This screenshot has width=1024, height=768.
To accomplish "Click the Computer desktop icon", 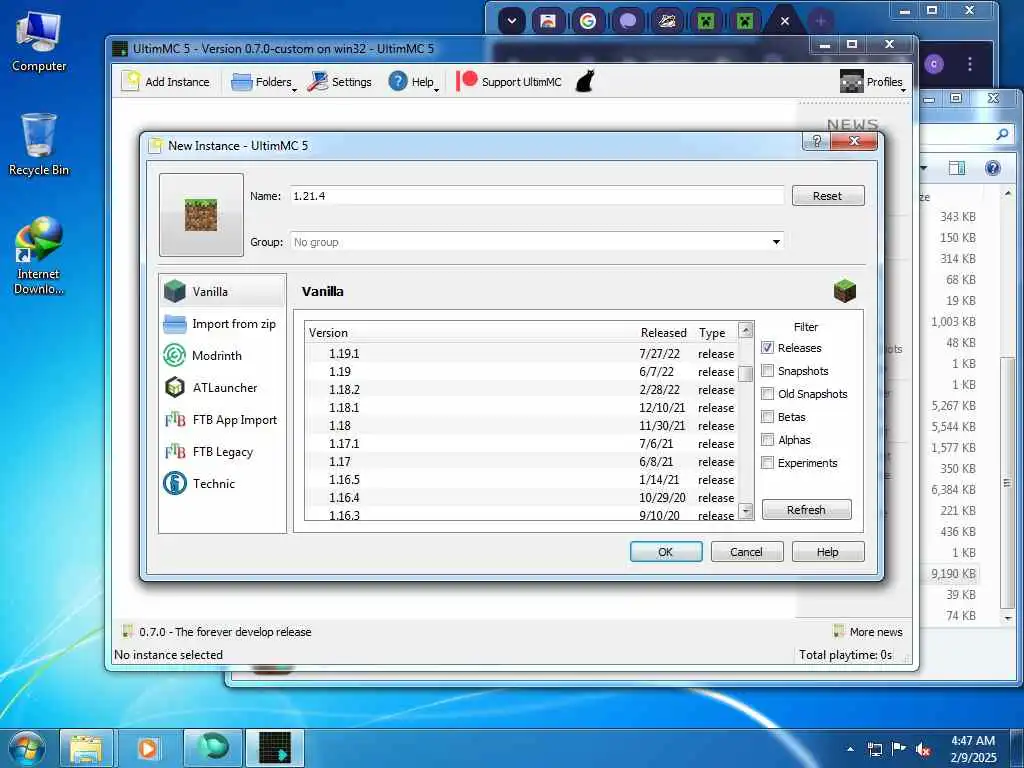I will [39, 42].
